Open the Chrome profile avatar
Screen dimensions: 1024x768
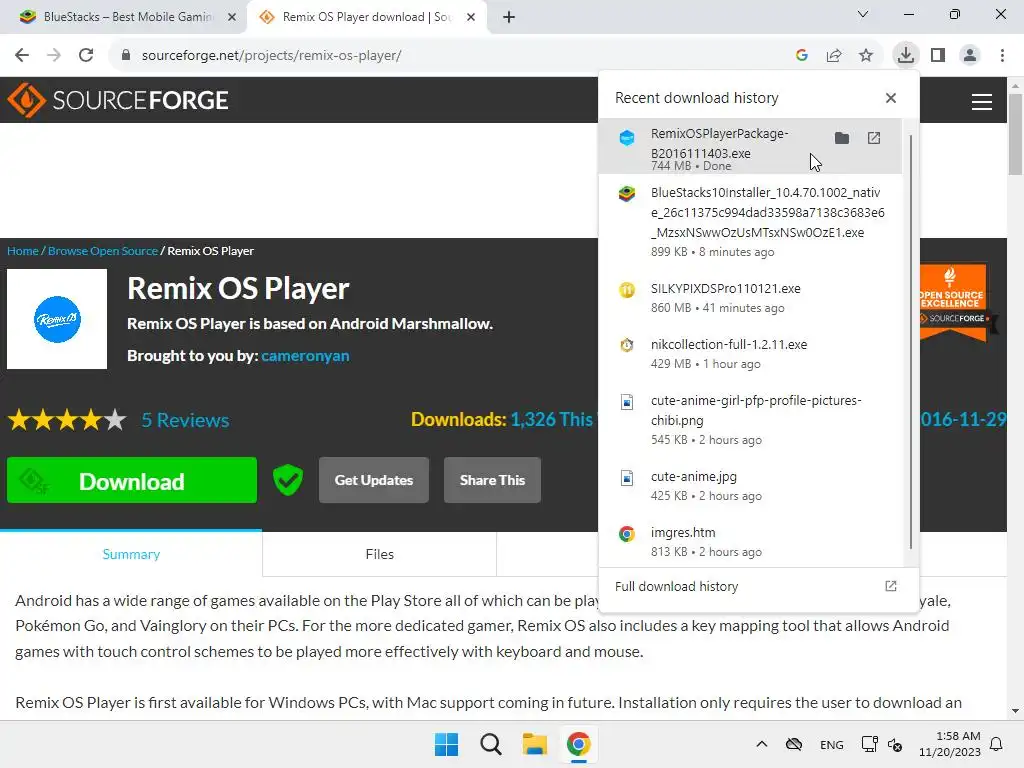[970, 56]
